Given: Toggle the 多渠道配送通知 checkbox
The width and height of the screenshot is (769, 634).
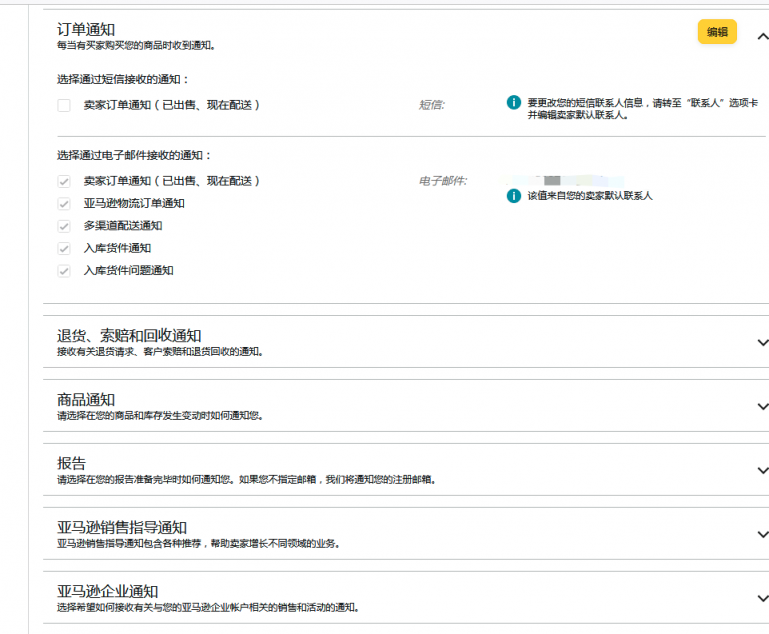Looking at the screenshot, I should point(64,226).
